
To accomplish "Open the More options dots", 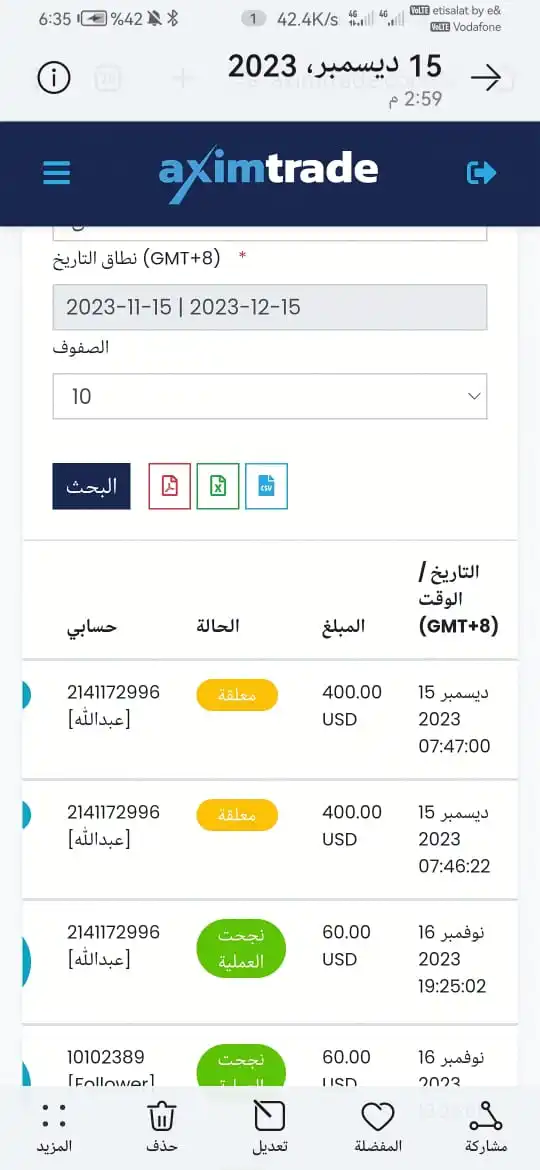I will [x=54, y=1127].
